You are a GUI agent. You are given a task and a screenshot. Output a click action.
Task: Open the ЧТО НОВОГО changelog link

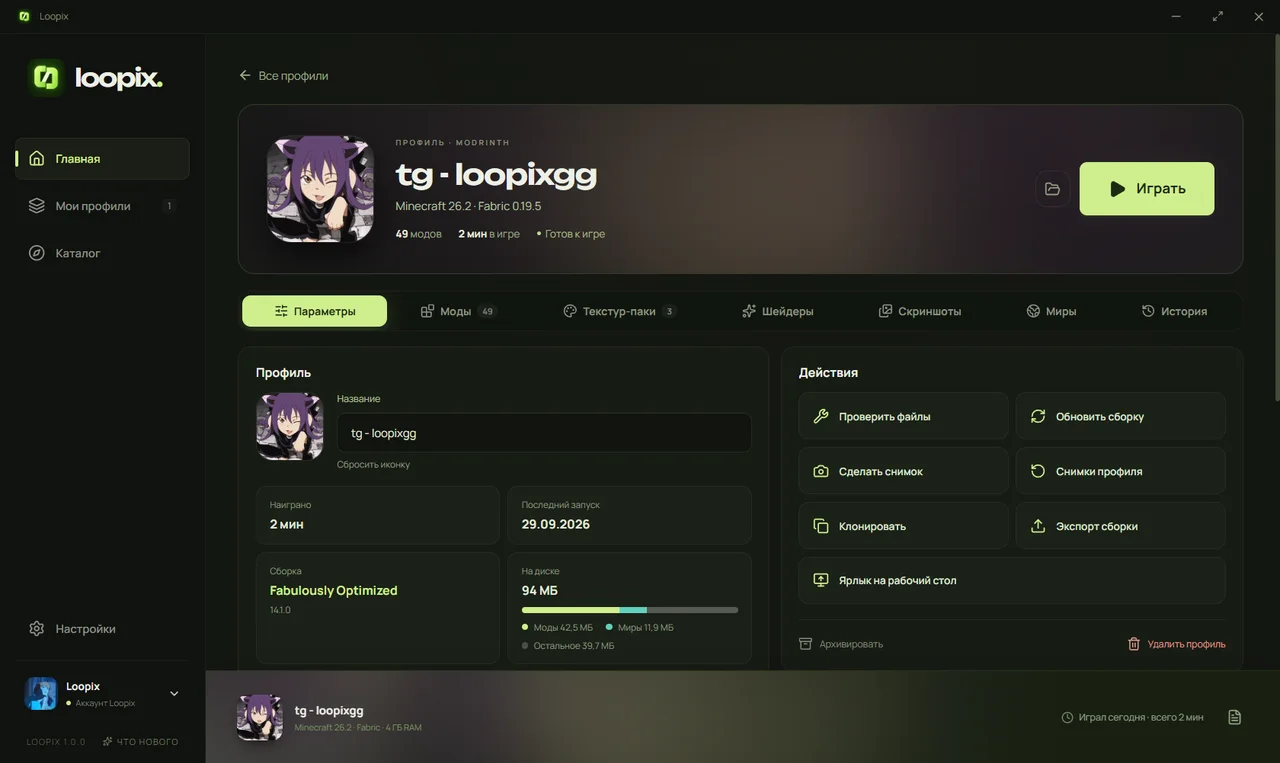[140, 742]
